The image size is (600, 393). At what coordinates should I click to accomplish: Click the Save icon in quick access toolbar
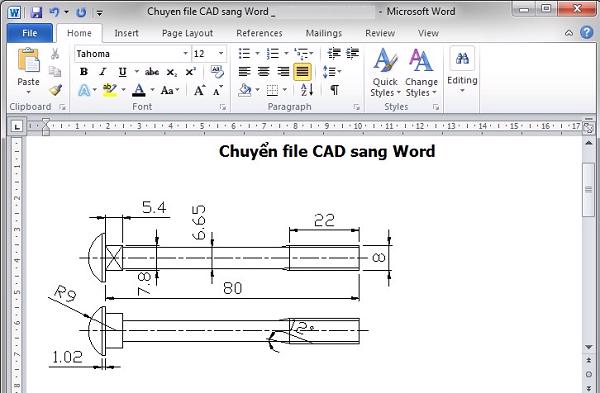36,12
